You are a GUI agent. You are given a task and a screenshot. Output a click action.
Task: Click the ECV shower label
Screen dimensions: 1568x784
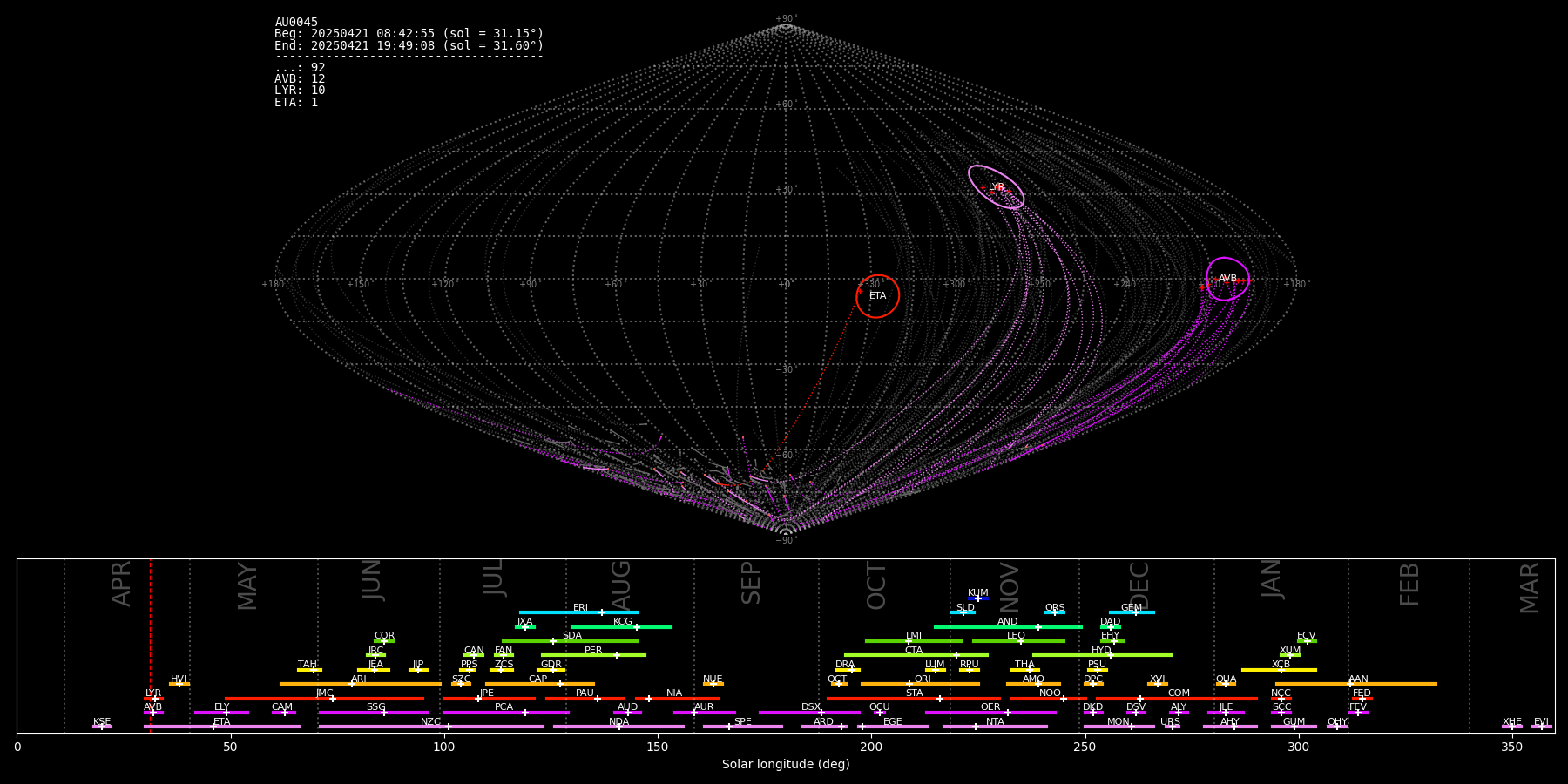[1306, 636]
